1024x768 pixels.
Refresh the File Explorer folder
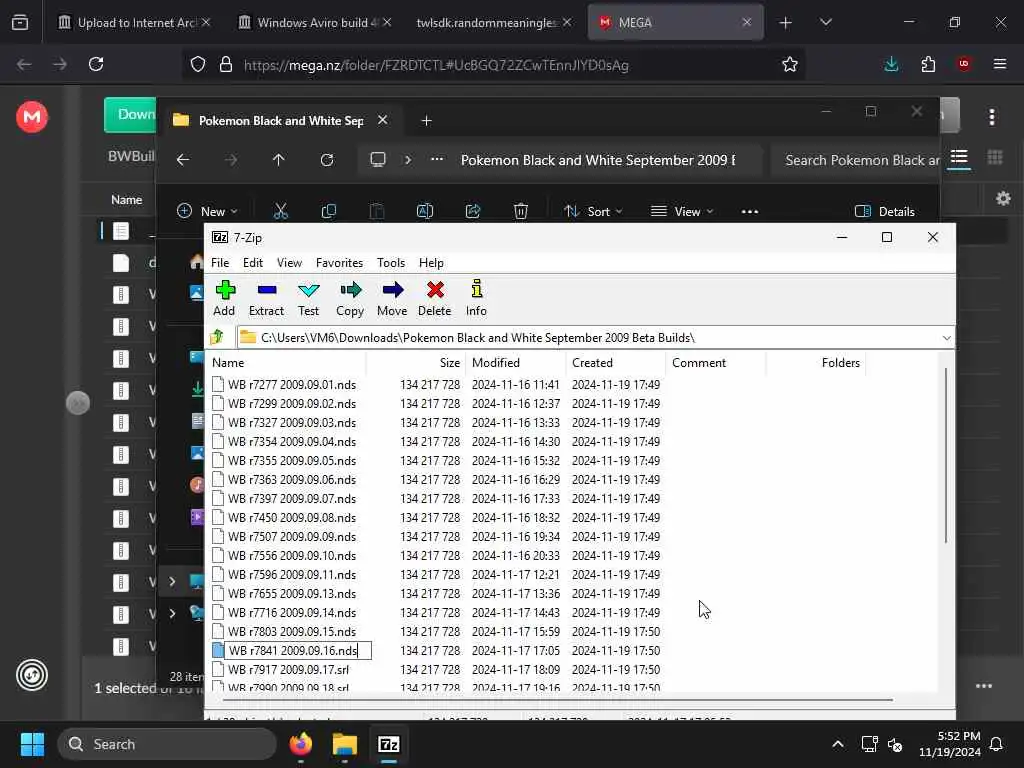coord(327,160)
